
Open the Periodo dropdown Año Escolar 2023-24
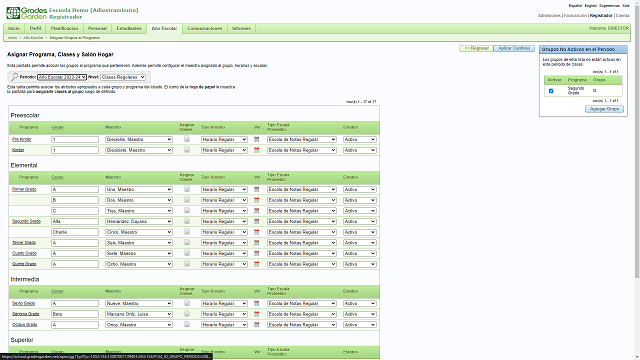62,77
